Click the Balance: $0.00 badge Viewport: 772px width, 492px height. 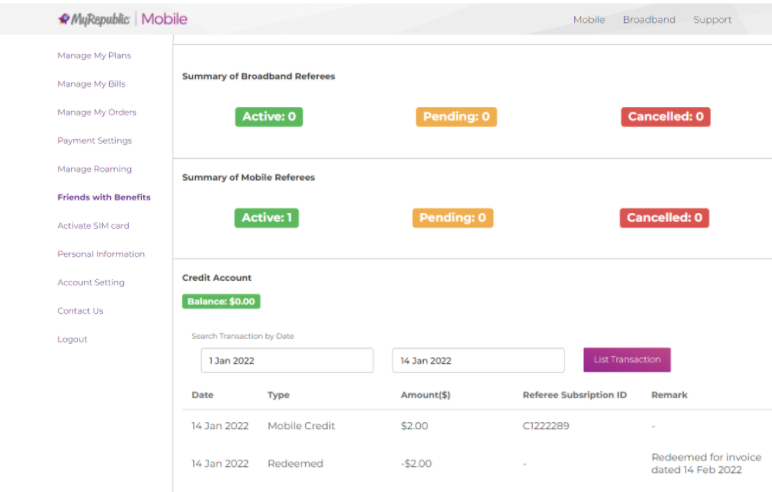(x=221, y=301)
